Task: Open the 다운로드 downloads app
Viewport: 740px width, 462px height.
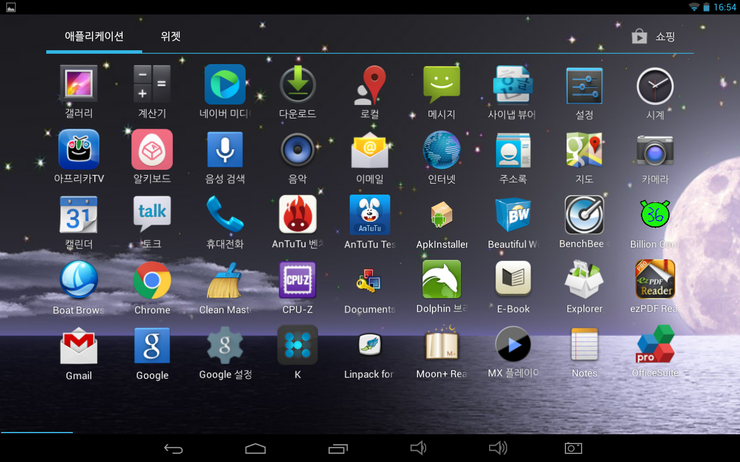Action: coord(297,85)
